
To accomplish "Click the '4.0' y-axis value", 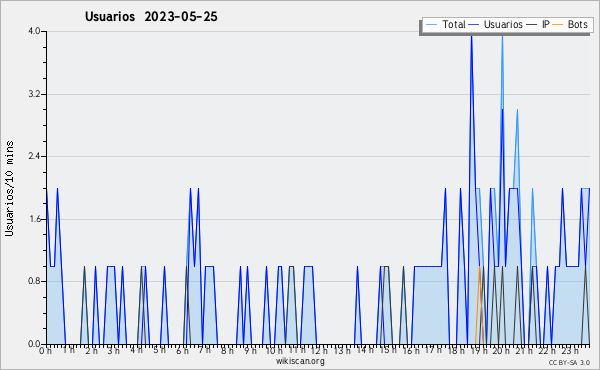I will point(34,31).
